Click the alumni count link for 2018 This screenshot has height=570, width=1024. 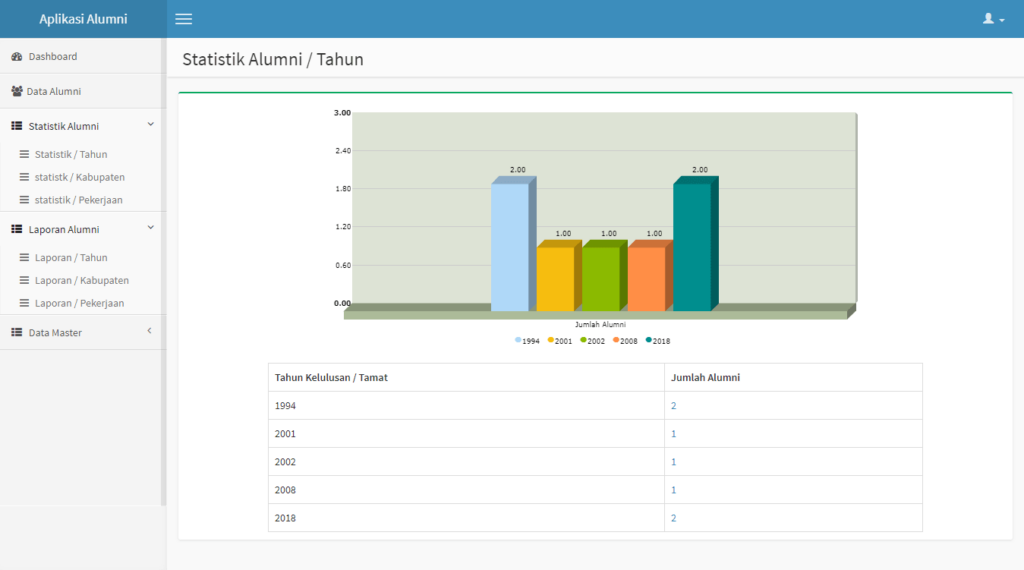click(674, 518)
